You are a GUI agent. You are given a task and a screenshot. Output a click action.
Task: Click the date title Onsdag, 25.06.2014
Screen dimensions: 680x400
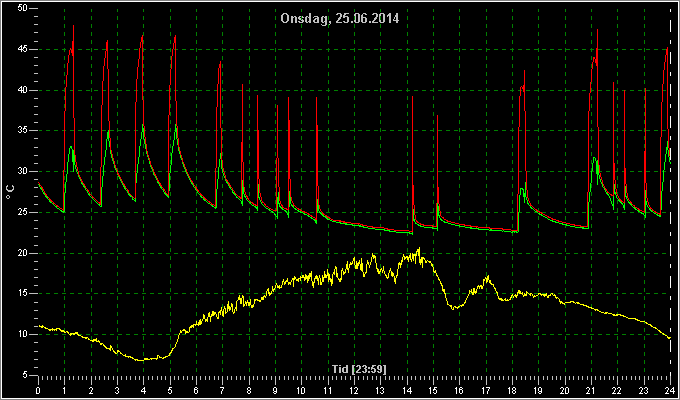340,19
